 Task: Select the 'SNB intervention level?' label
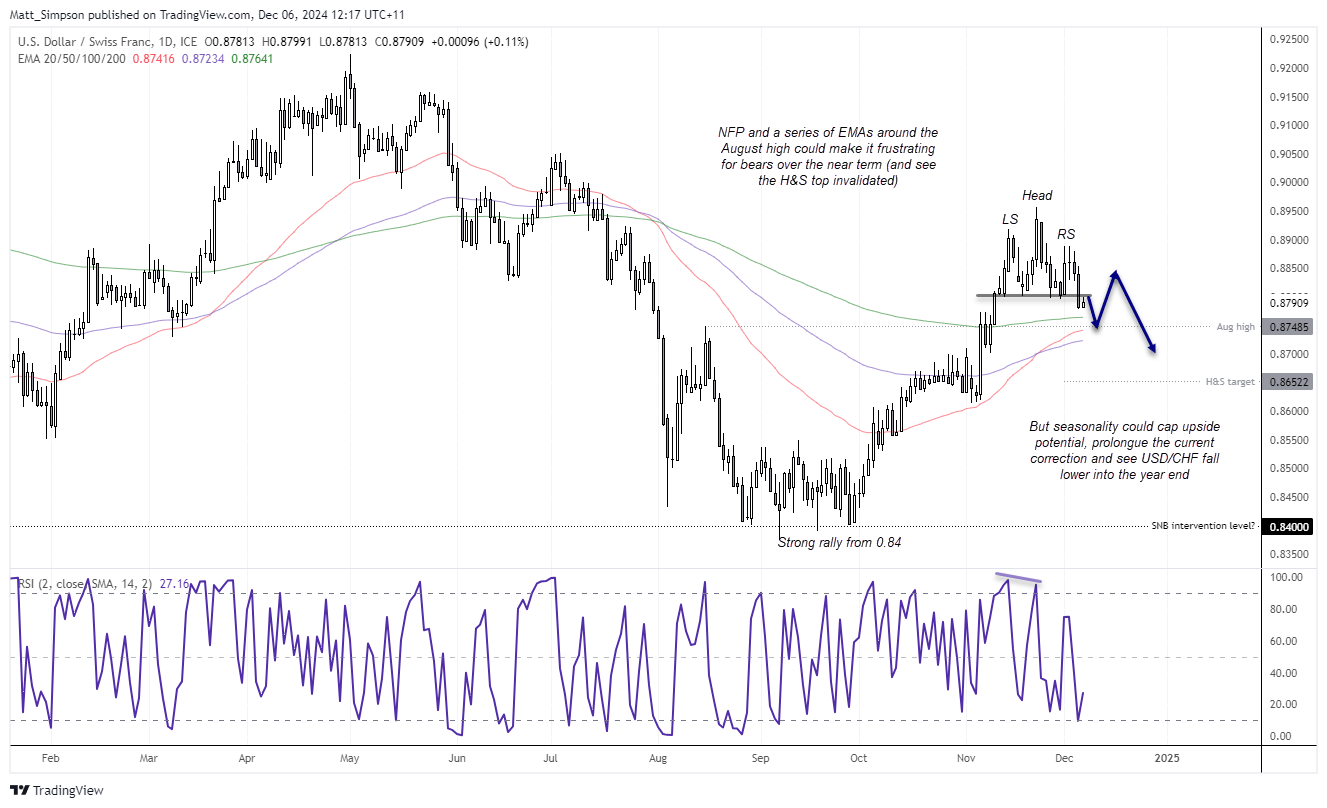click(x=1203, y=526)
